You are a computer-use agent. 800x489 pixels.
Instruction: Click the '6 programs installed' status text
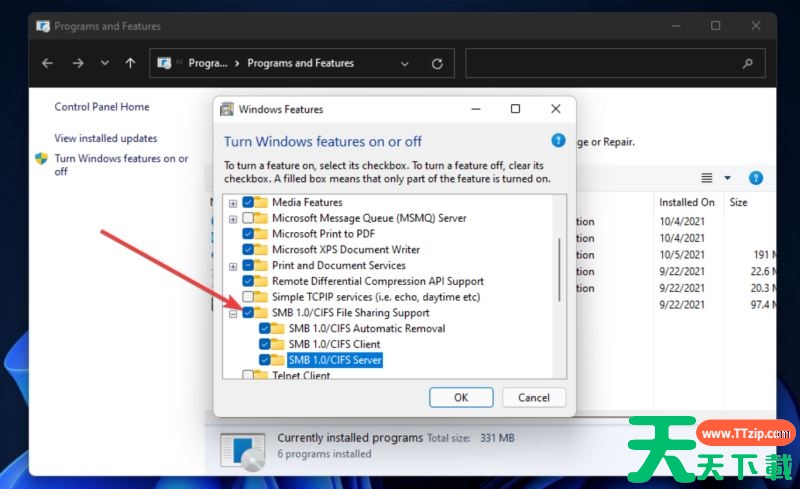[x=324, y=454]
